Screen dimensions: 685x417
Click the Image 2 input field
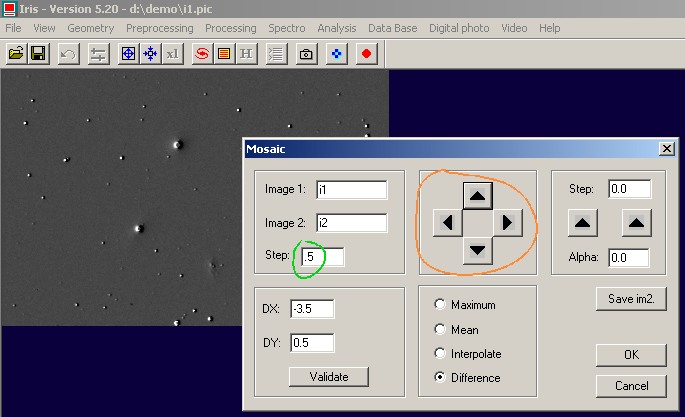point(352,223)
